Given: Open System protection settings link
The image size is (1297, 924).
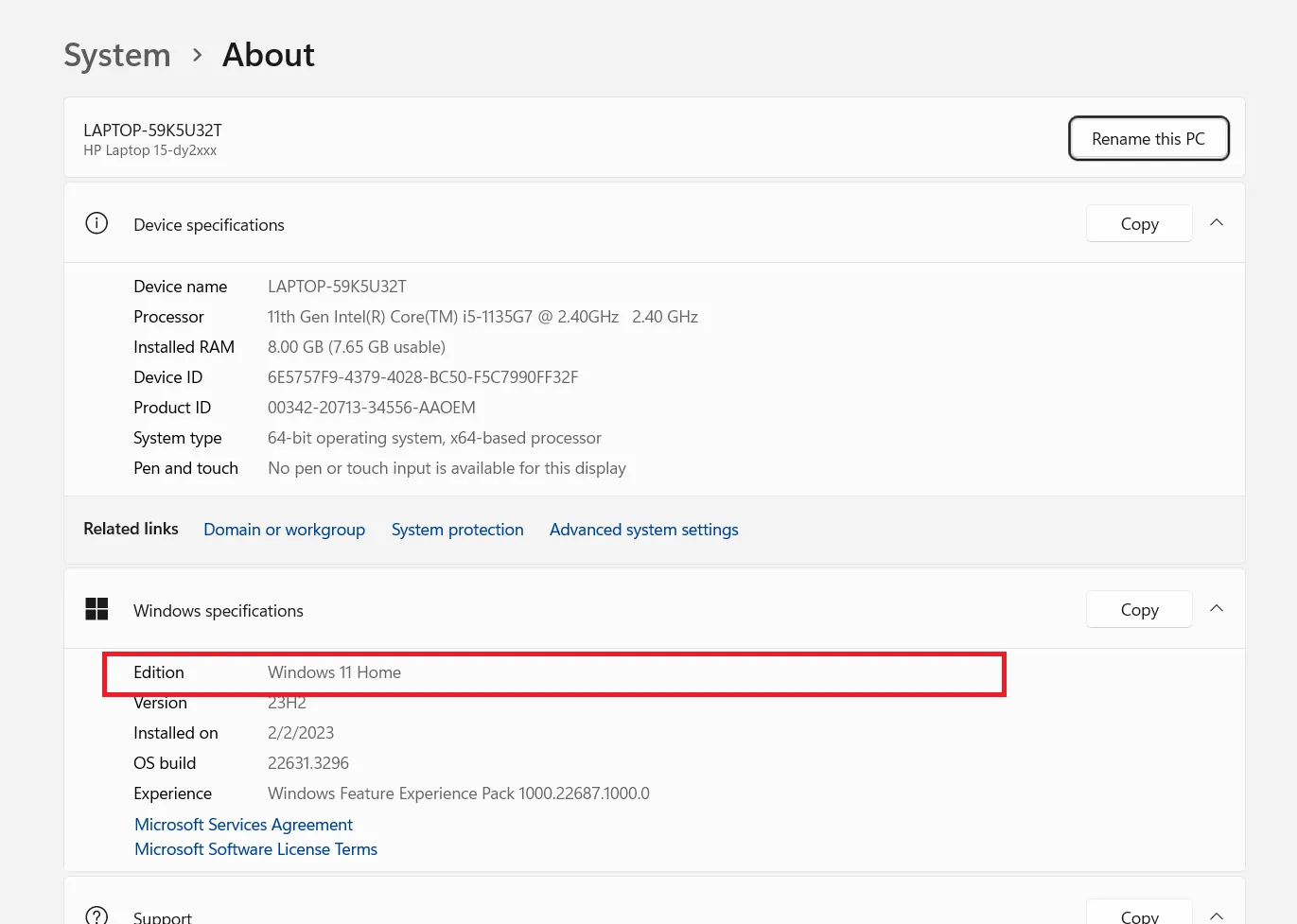Looking at the screenshot, I should (x=457, y=530).
